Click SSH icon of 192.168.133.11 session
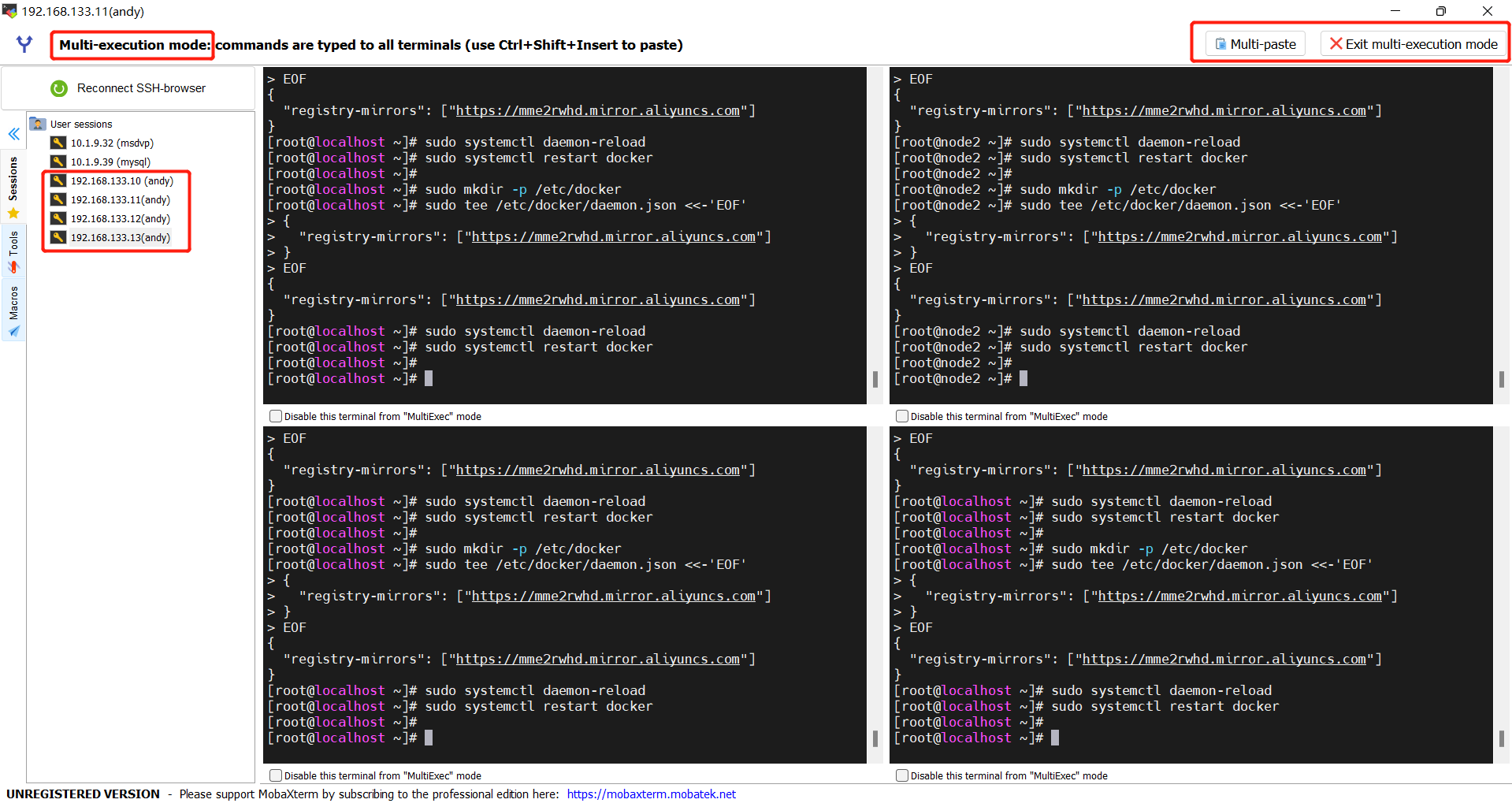Image resolution: width=1512 pixels, height=803 pixels. [x=58, y=199]
